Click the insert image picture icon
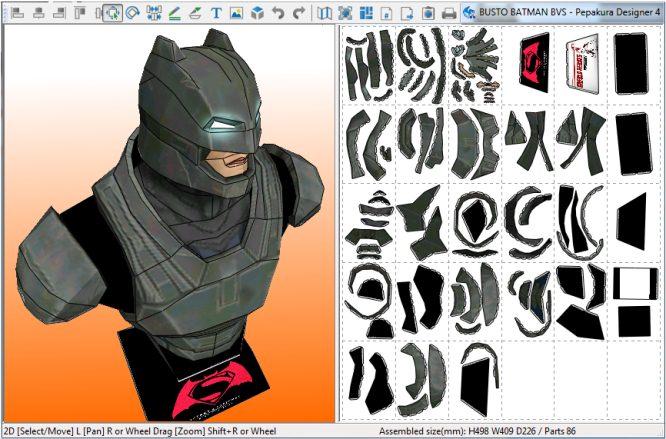666x439 pixels. [236, 13]
